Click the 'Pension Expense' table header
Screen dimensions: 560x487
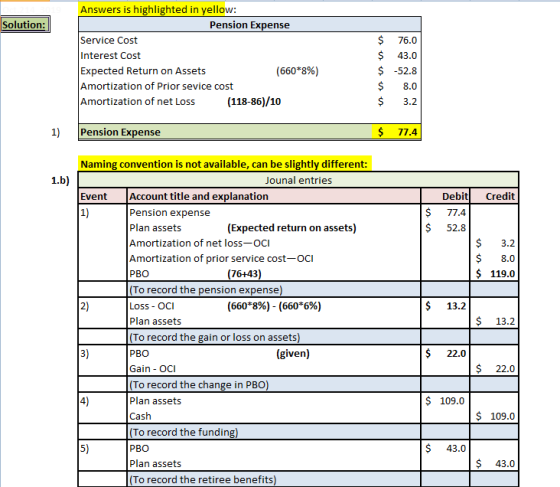point(250,25)
